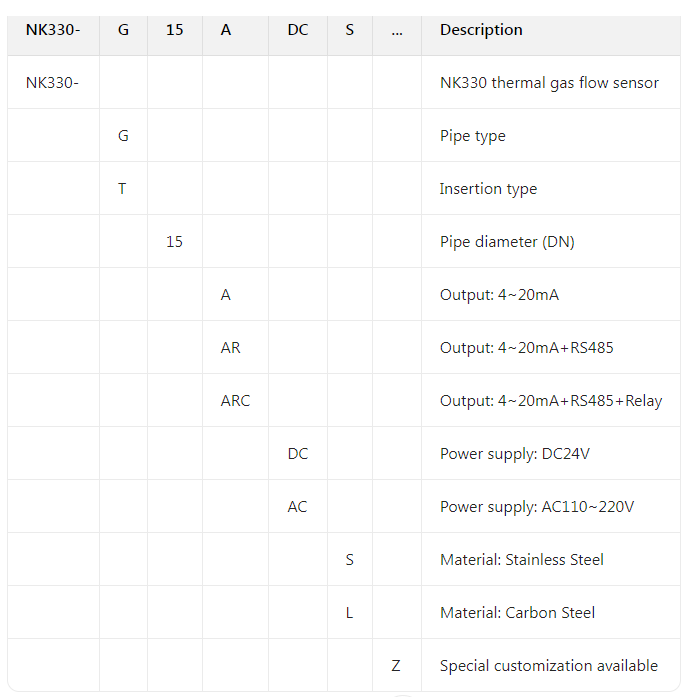Click the 'Insertion type' description text
This screenshot has height=697, width=700.
pos(488,189)
